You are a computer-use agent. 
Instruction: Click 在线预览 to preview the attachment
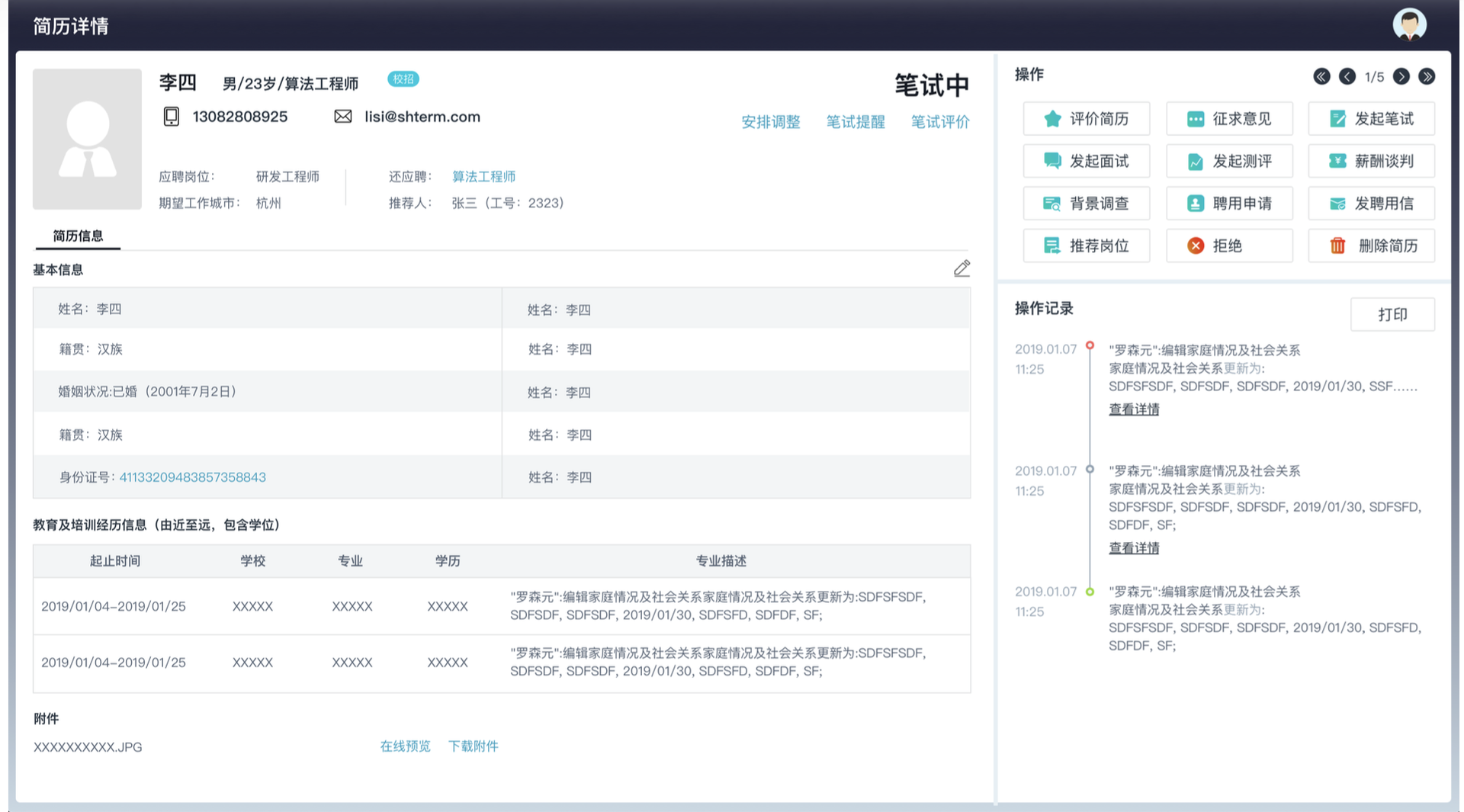coord(405,746)
